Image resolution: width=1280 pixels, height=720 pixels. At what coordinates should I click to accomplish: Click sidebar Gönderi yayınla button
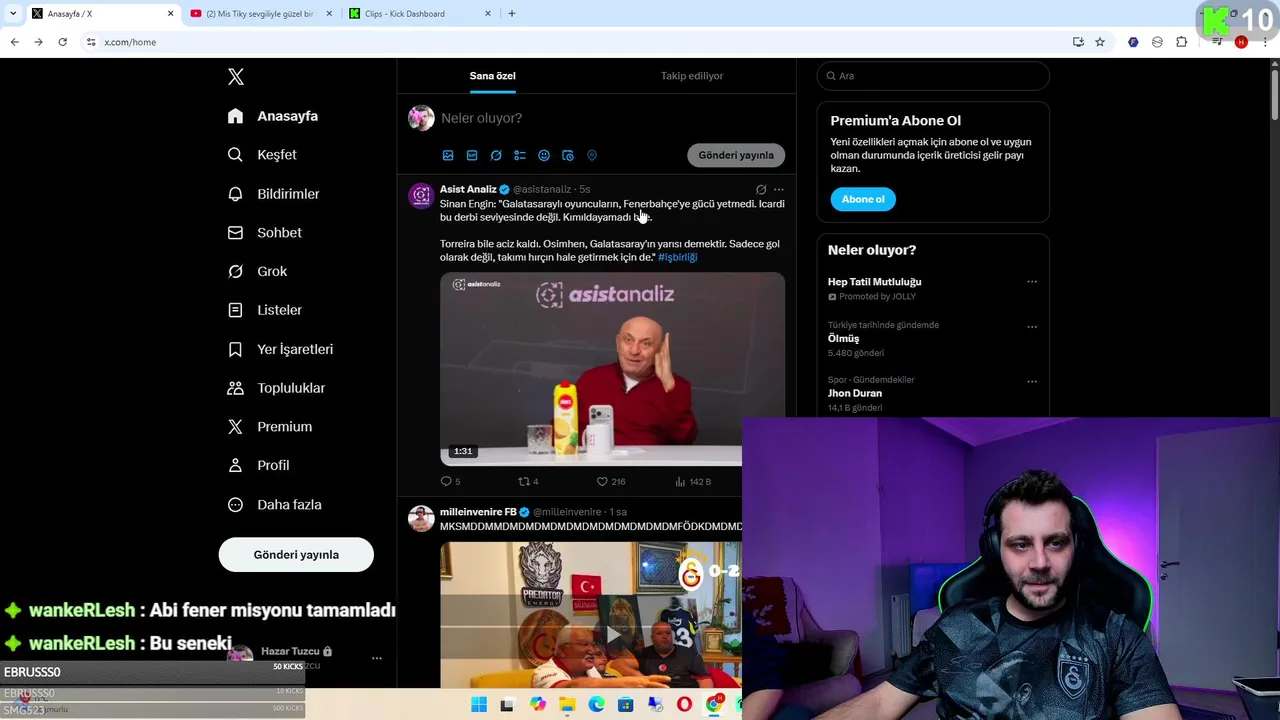(296, 555)
